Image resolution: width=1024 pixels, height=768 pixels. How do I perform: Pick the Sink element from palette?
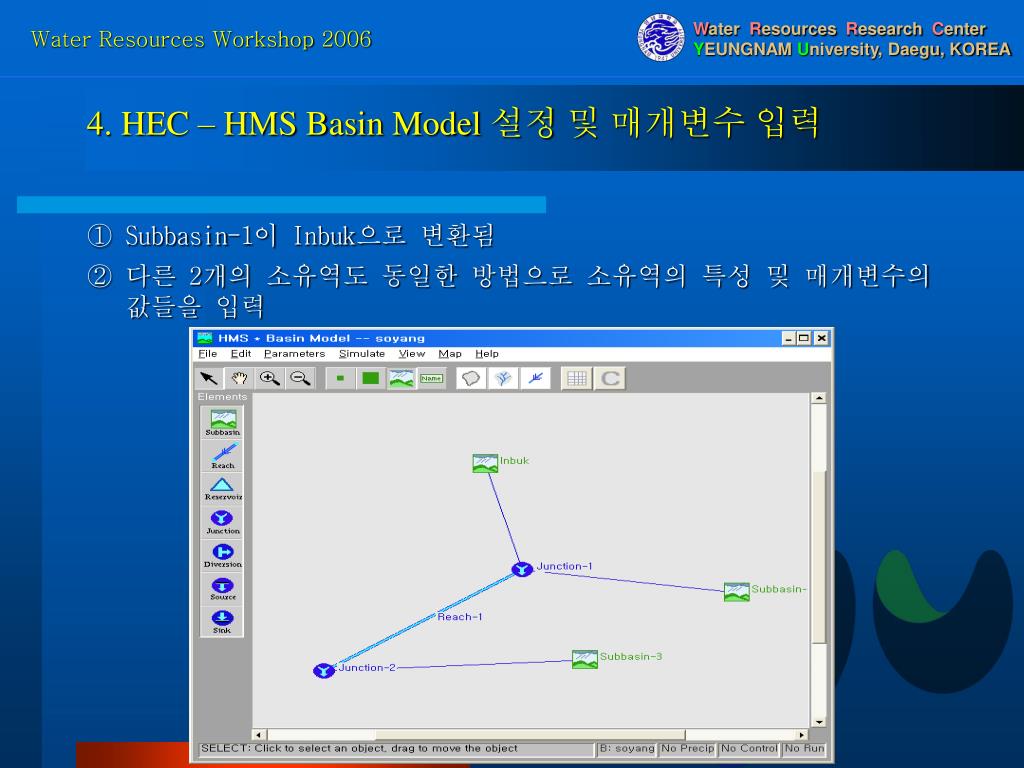pos(222,622)
